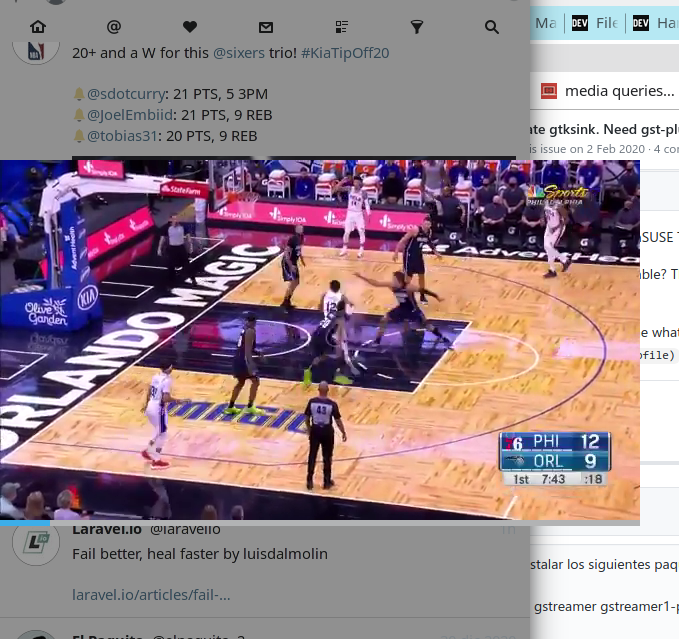679x639 pixels.
Task: Click the NBA avatar on the tweet
Action: [x=36, y=52]
